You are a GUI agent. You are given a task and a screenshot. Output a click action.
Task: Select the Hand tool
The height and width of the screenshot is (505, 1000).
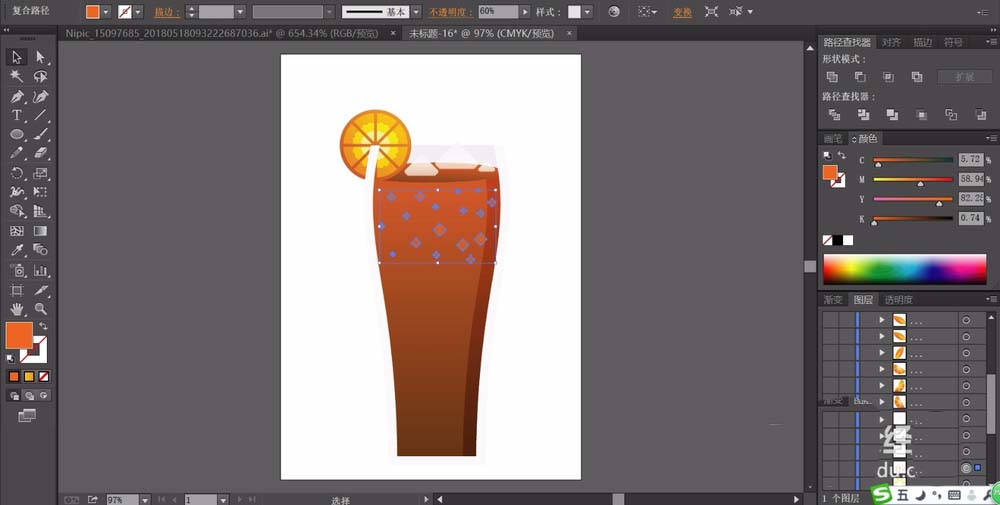(17, 309)
